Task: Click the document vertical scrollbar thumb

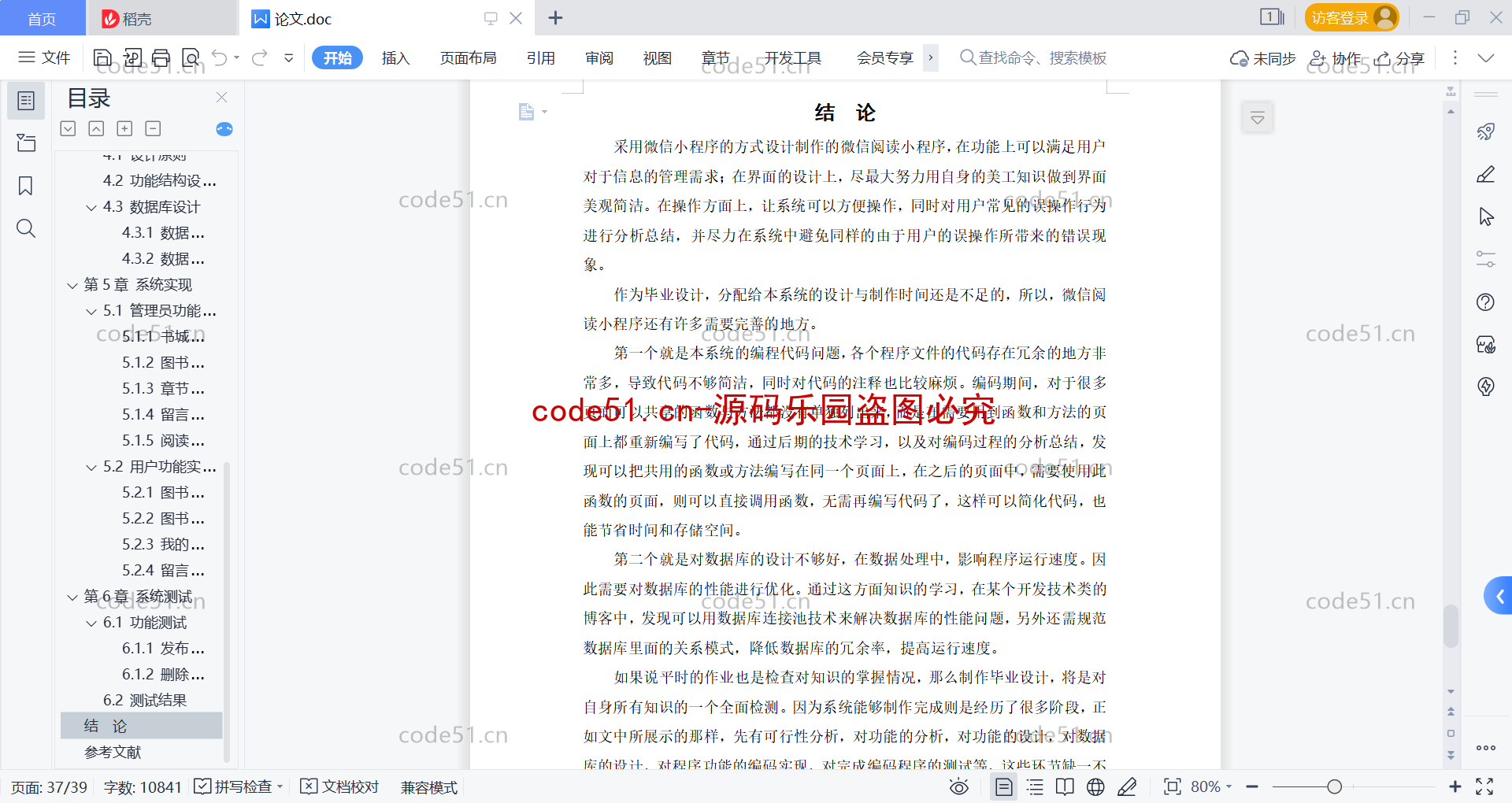Action: point(1451,626)
